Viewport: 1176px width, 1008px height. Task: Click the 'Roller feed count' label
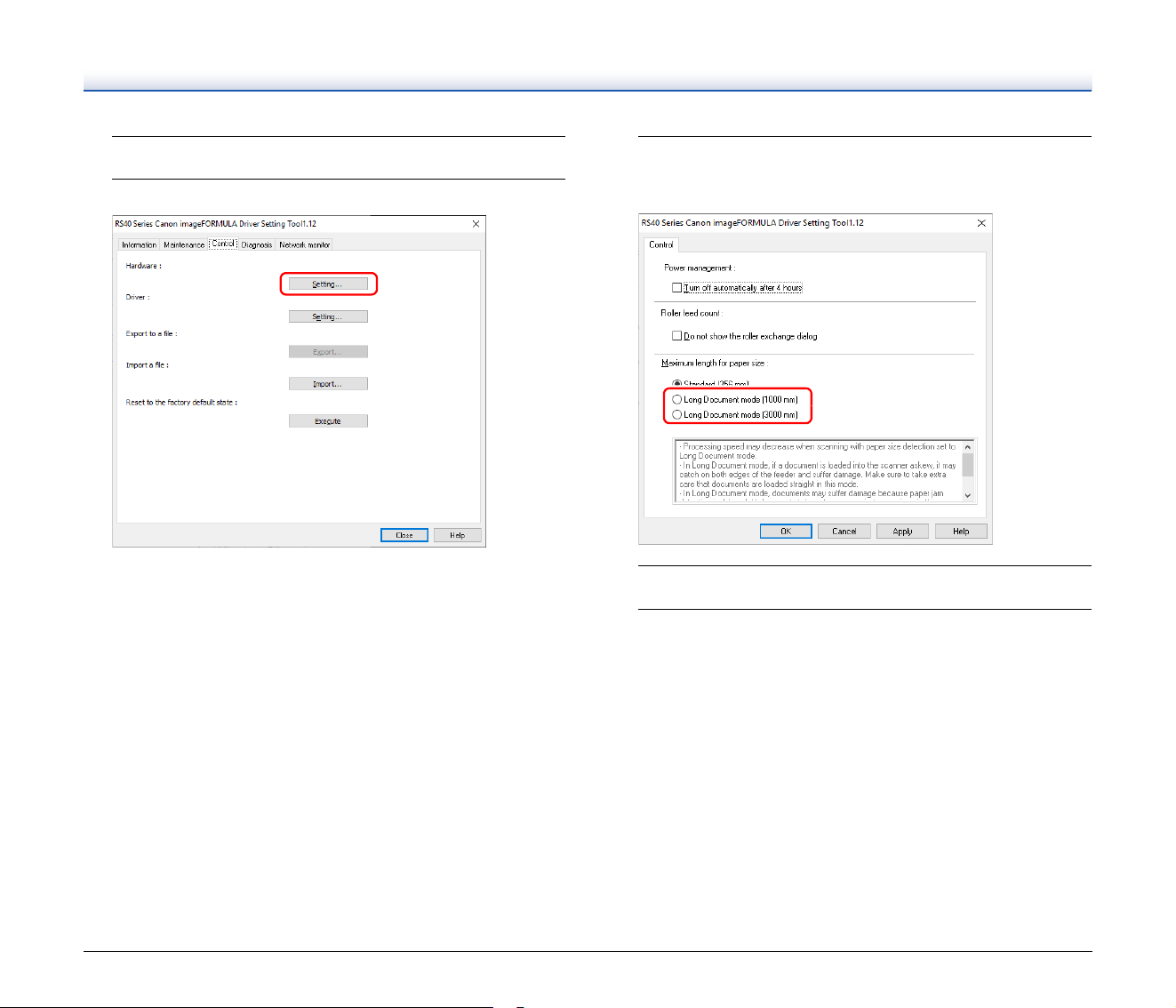[x=692, y=314]
